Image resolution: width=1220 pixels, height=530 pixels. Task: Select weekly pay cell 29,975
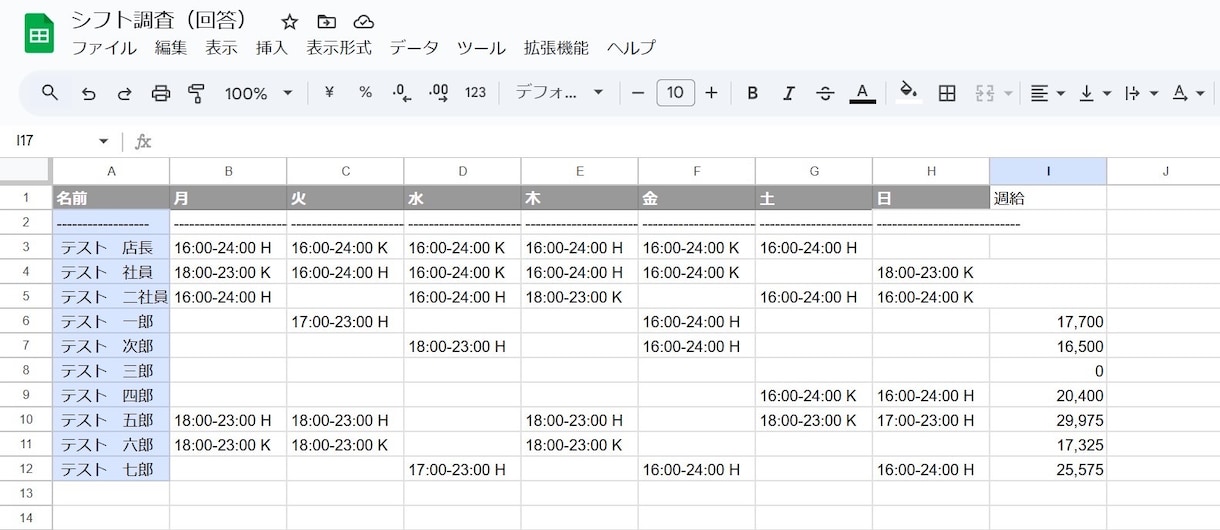(x=1048, y=420)
